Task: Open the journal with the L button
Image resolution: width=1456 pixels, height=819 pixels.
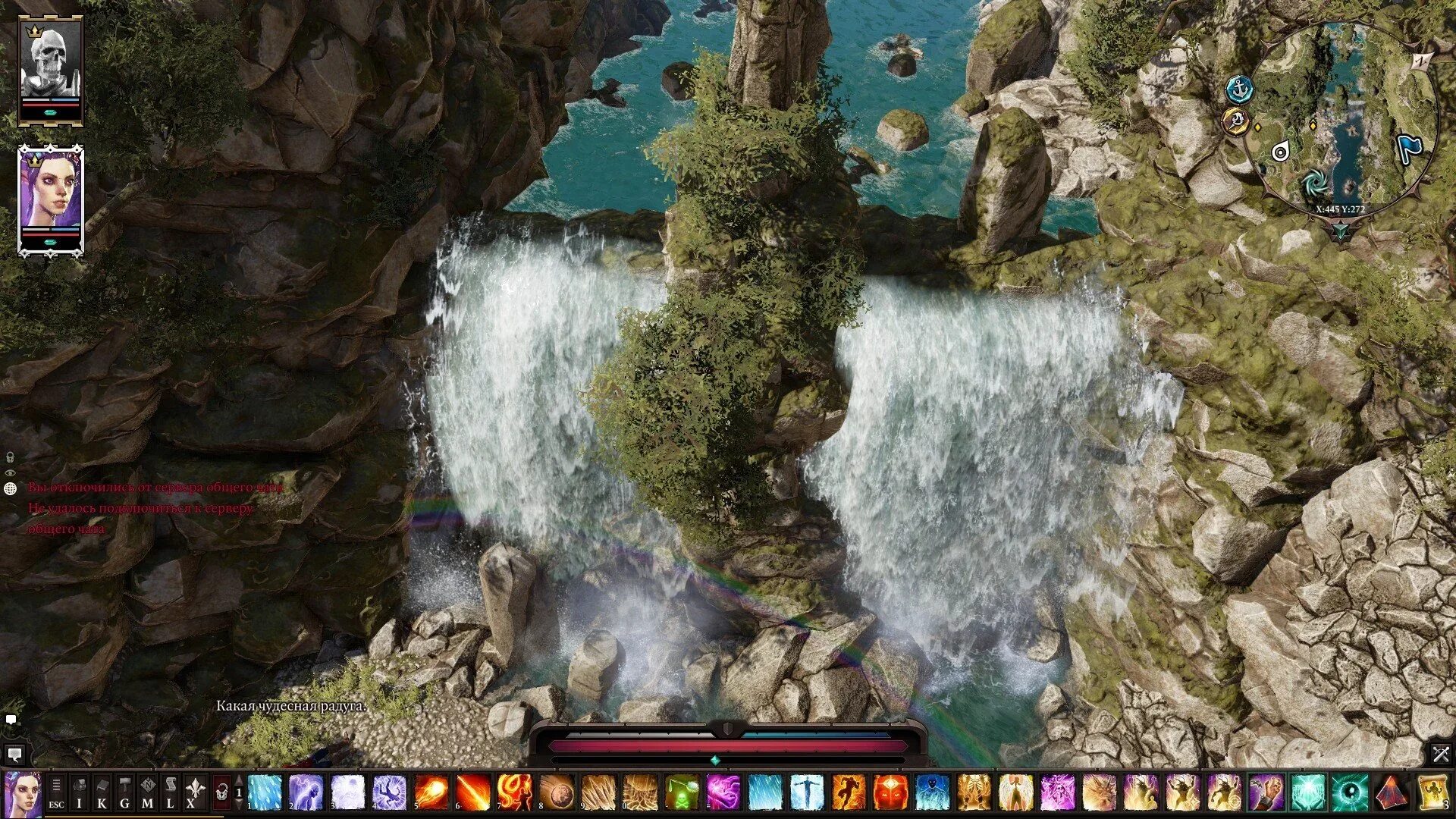Action: [170, 792]
